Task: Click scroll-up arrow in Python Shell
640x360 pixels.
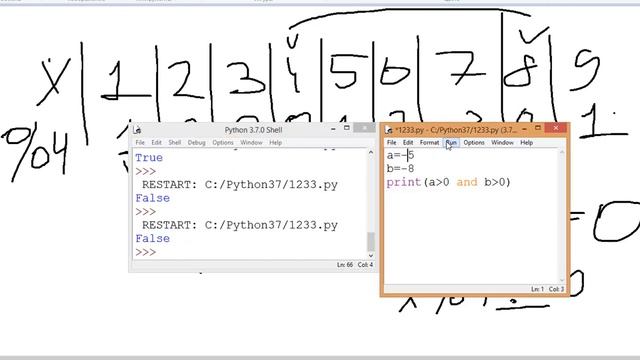Action: (x=371, y=153)
